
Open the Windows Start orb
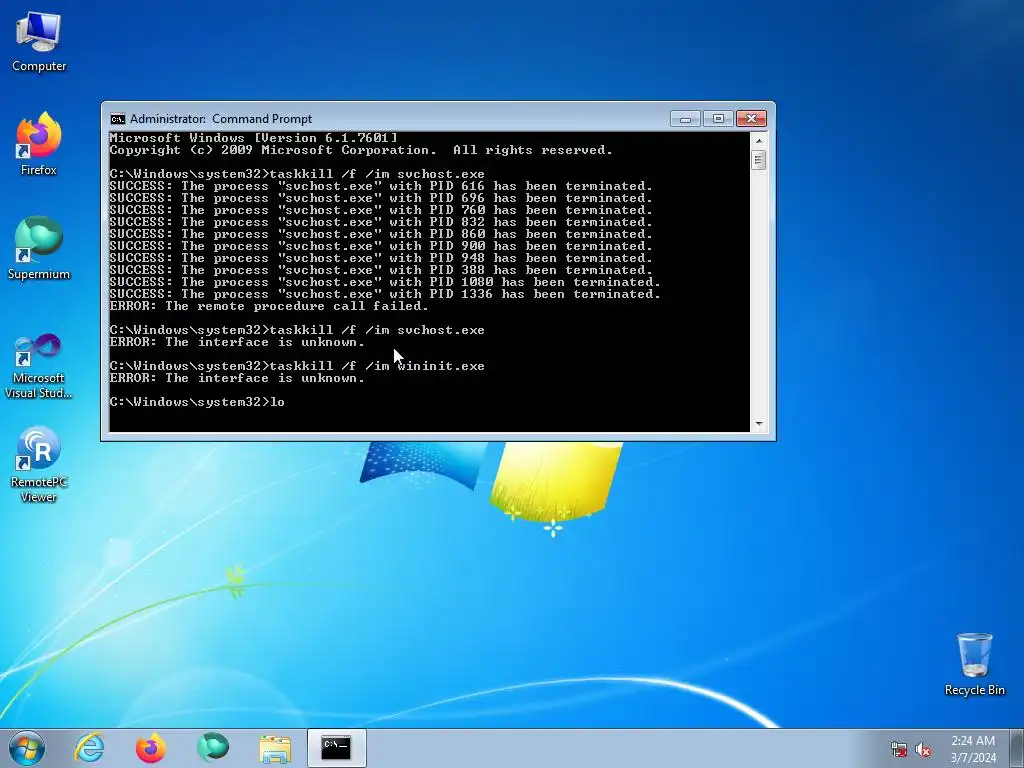27,748
